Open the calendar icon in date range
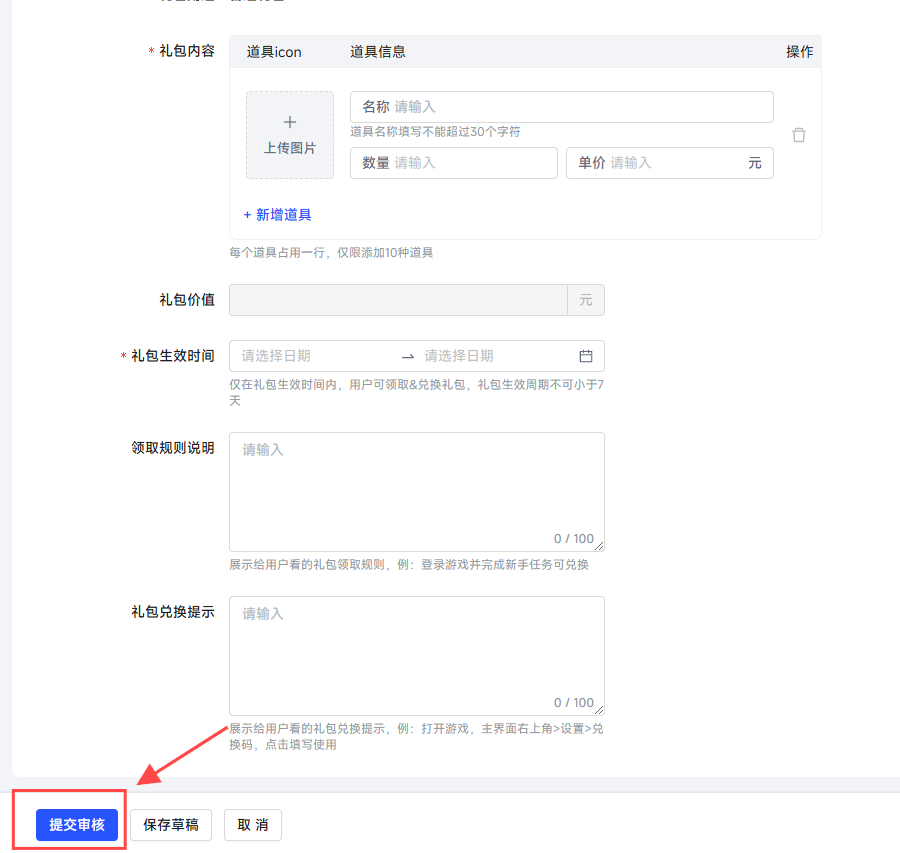The height and width of the screenshot is (853, 900). [585, 356]
